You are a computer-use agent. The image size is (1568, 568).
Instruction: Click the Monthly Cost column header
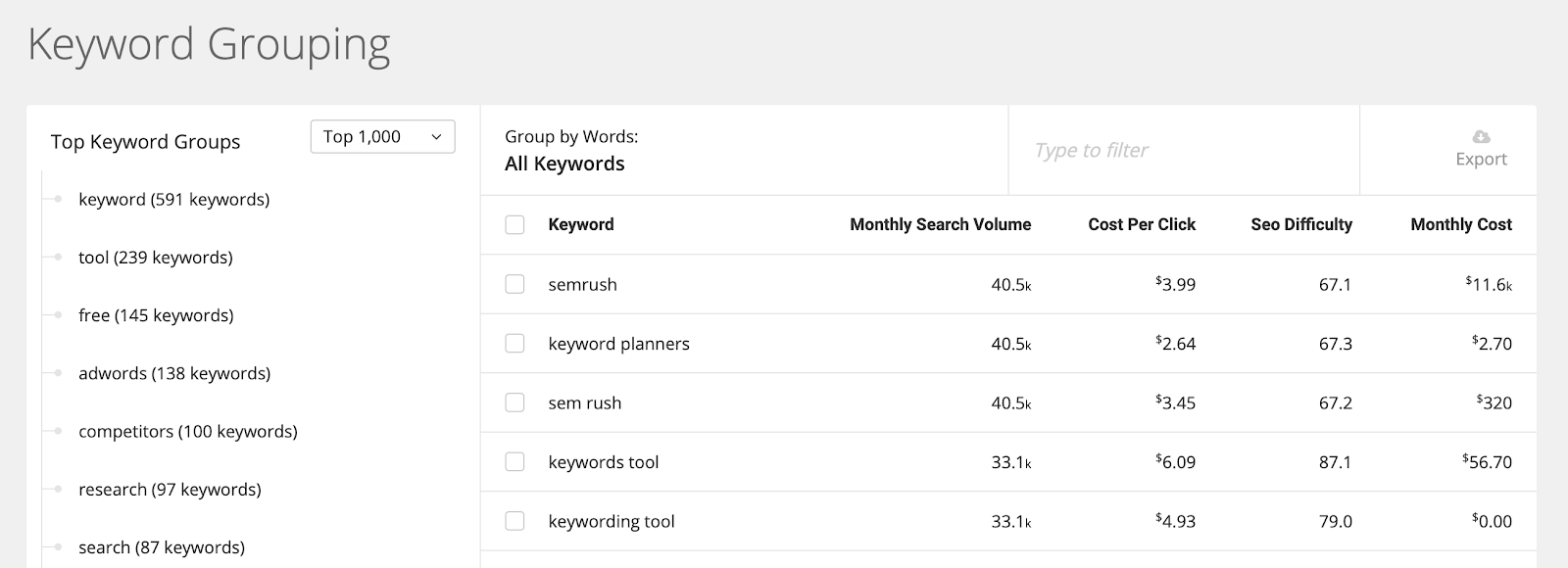click(1460, 224)
